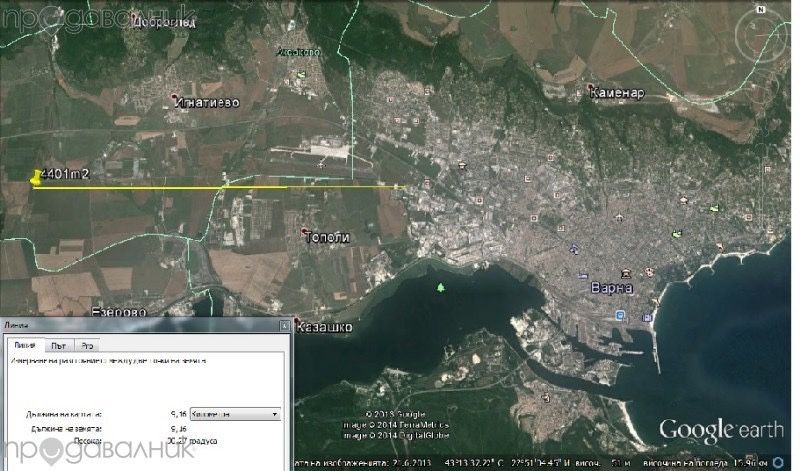Click the © 2013 Google copyright text
The height and width of the screenshot is (471, 800).
tap(395, 414)
